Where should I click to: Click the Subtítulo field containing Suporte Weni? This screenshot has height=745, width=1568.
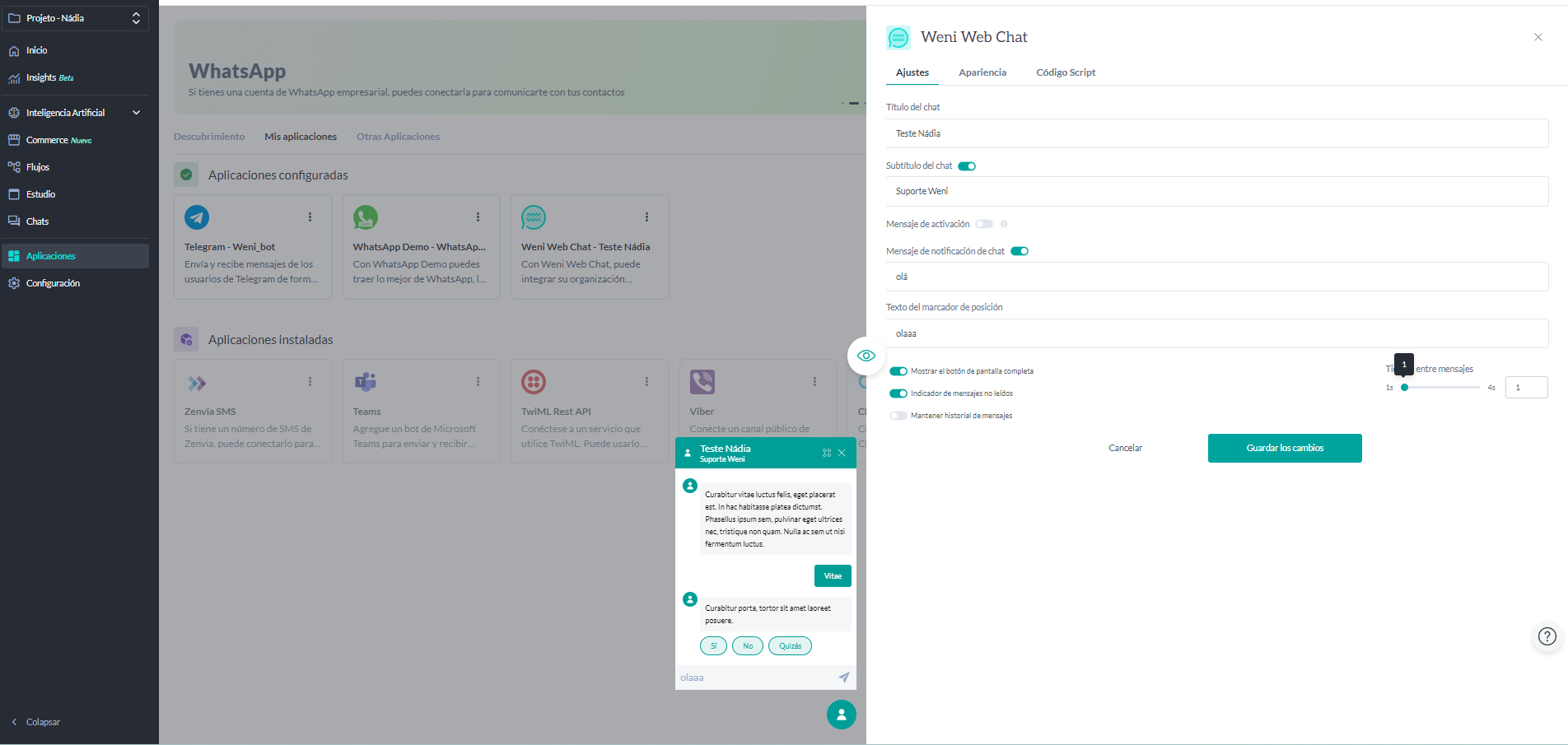(x=1217, y=191)
